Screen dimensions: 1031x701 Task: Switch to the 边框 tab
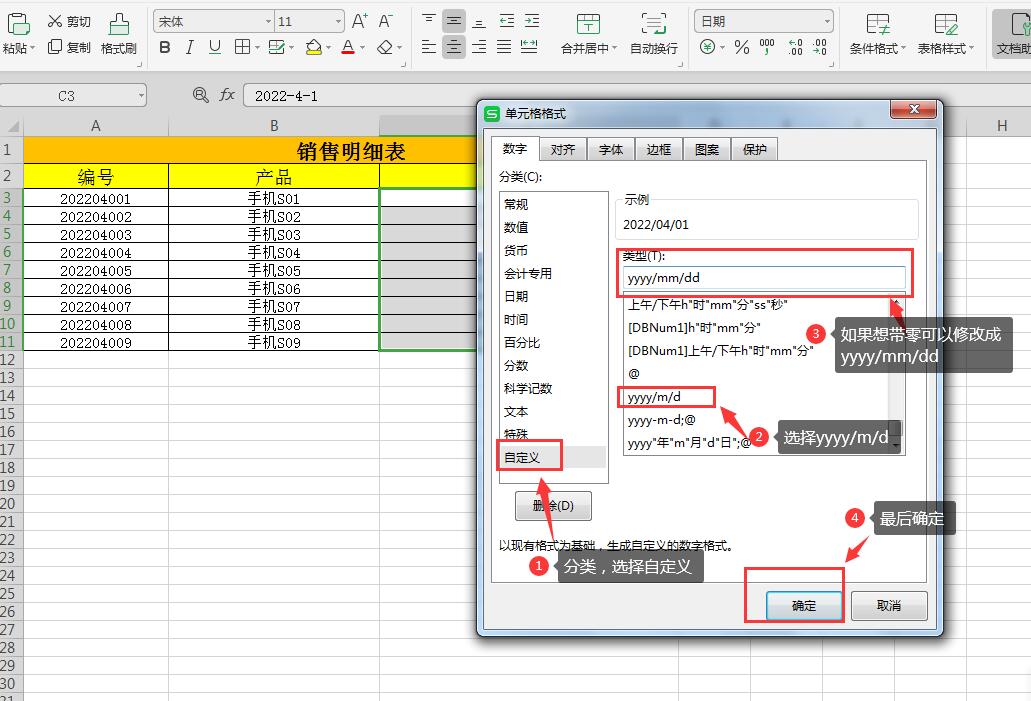click(x=659, y=150)
